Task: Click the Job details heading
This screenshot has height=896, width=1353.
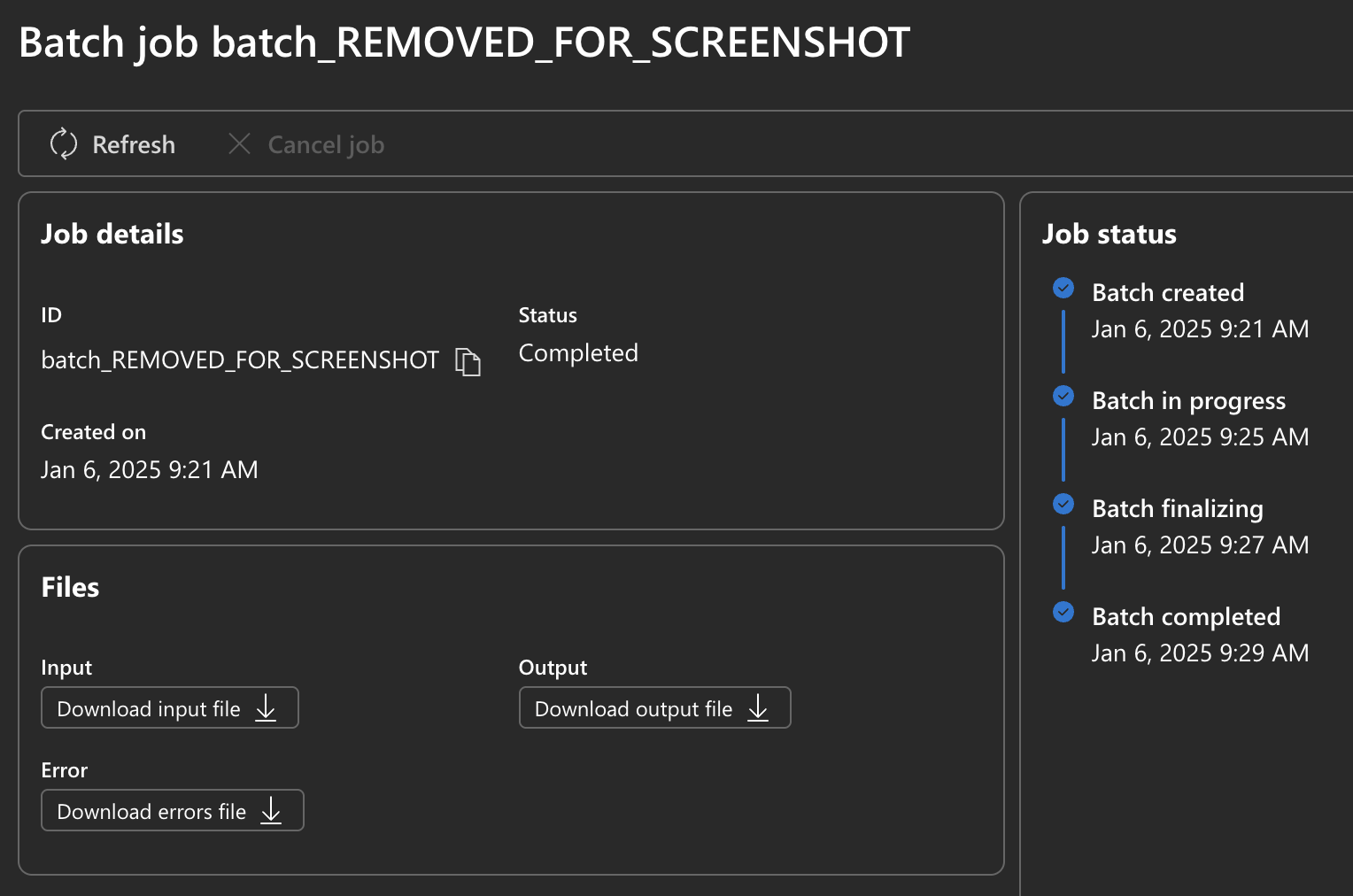Action: click(112, 234)
